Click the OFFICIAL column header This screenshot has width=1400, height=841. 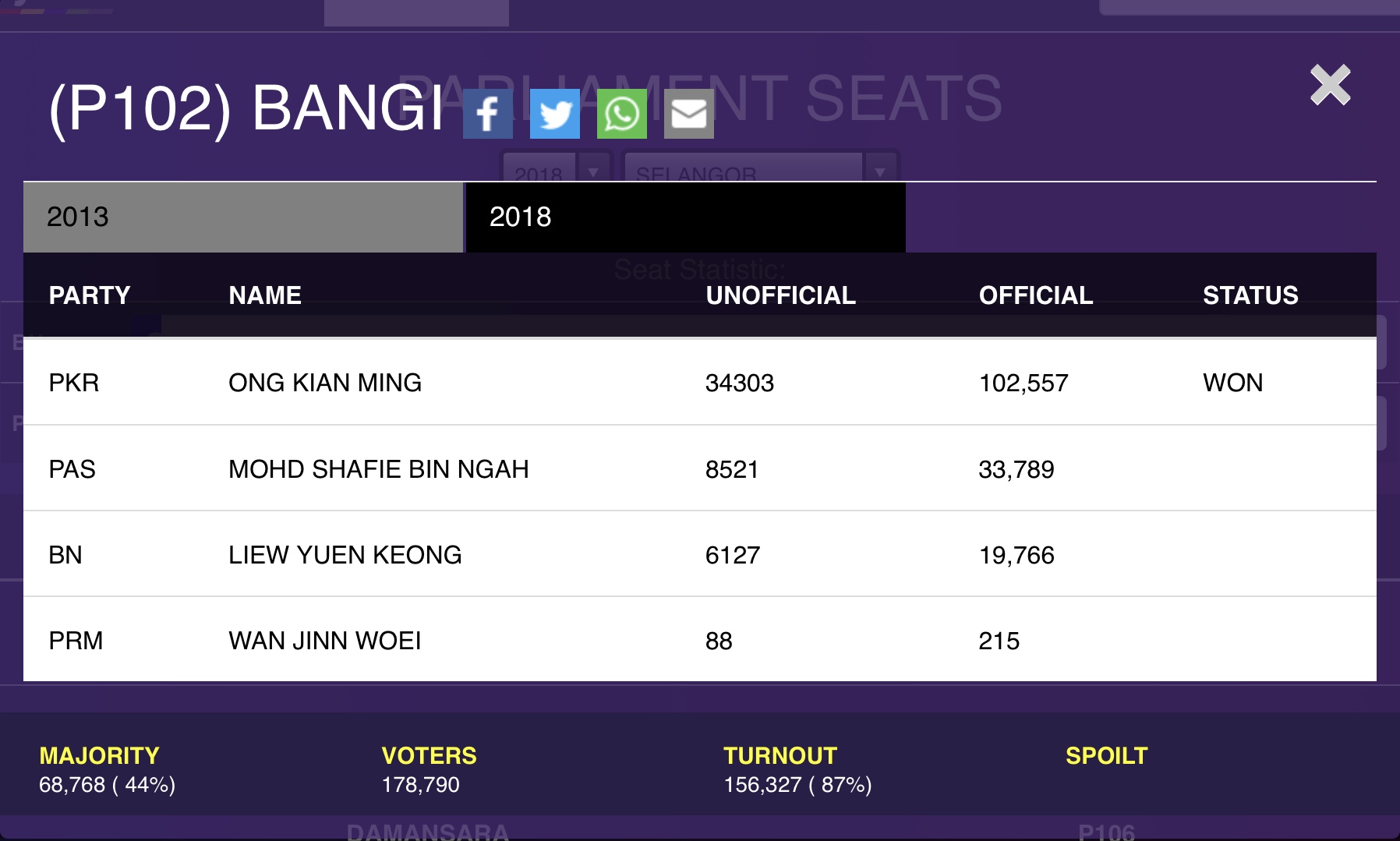pos(1036,295)
